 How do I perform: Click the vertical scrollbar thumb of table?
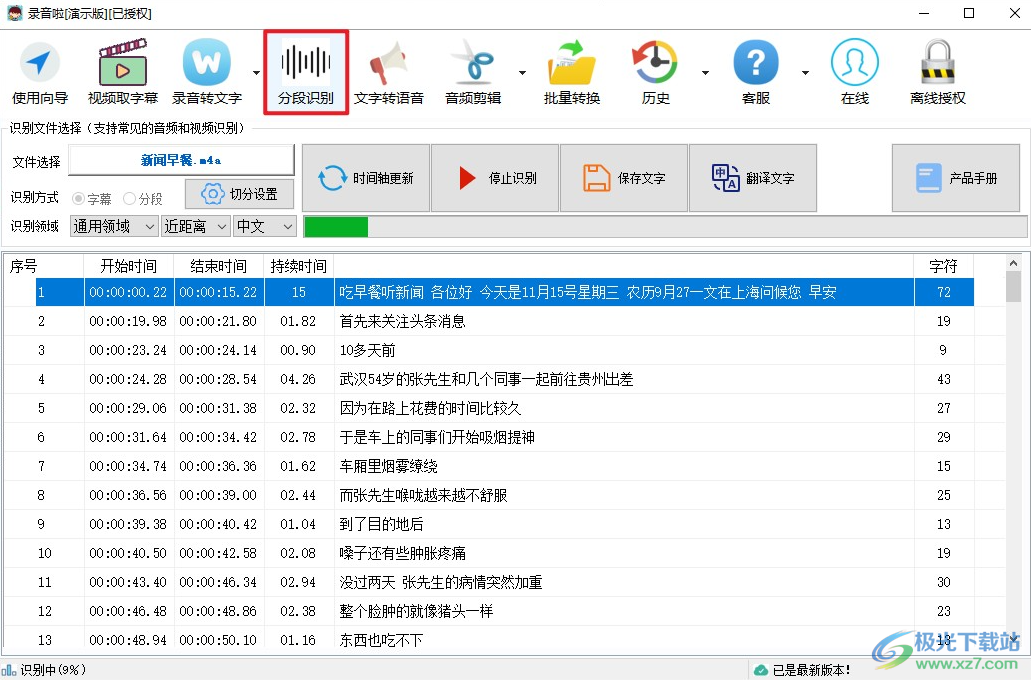coord(1013,286)
